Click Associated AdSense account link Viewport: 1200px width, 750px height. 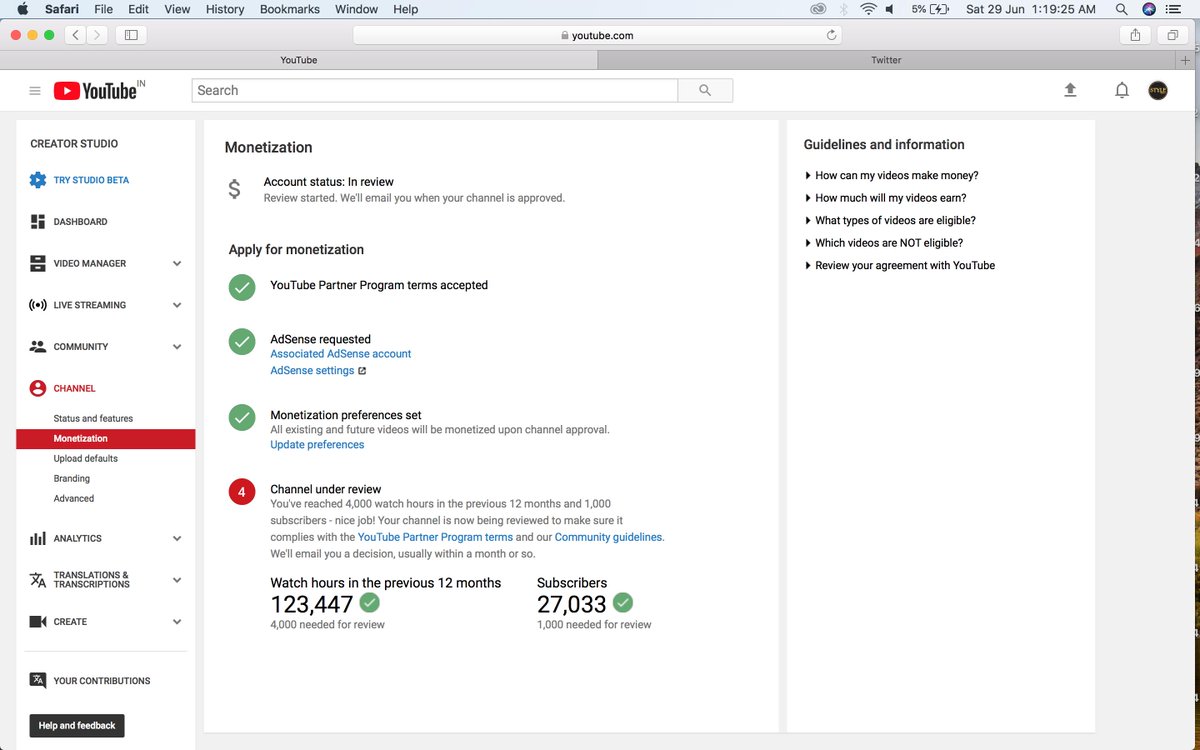click(x=341, y=354)
